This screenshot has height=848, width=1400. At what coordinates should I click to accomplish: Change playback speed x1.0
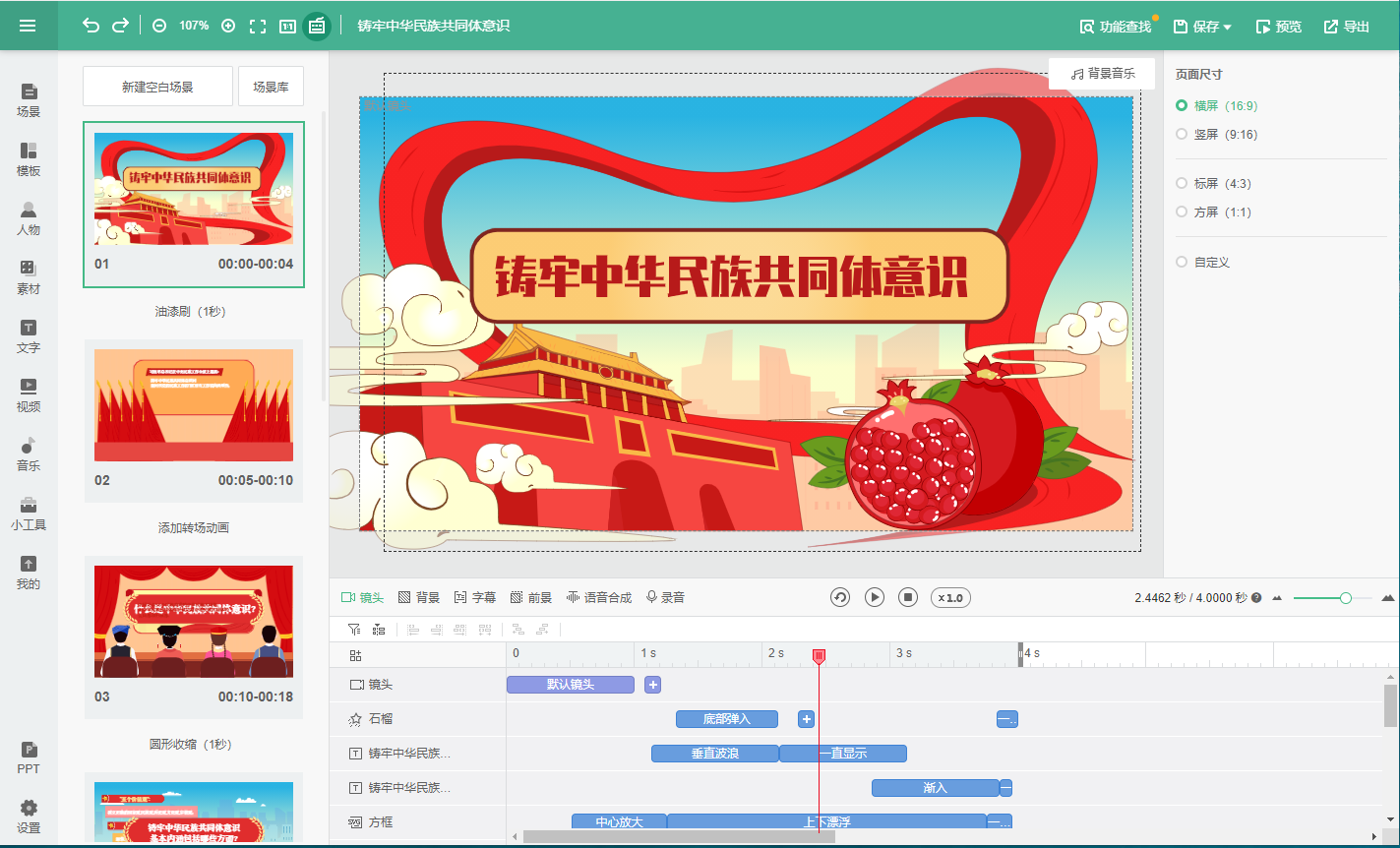pos(950,597)
